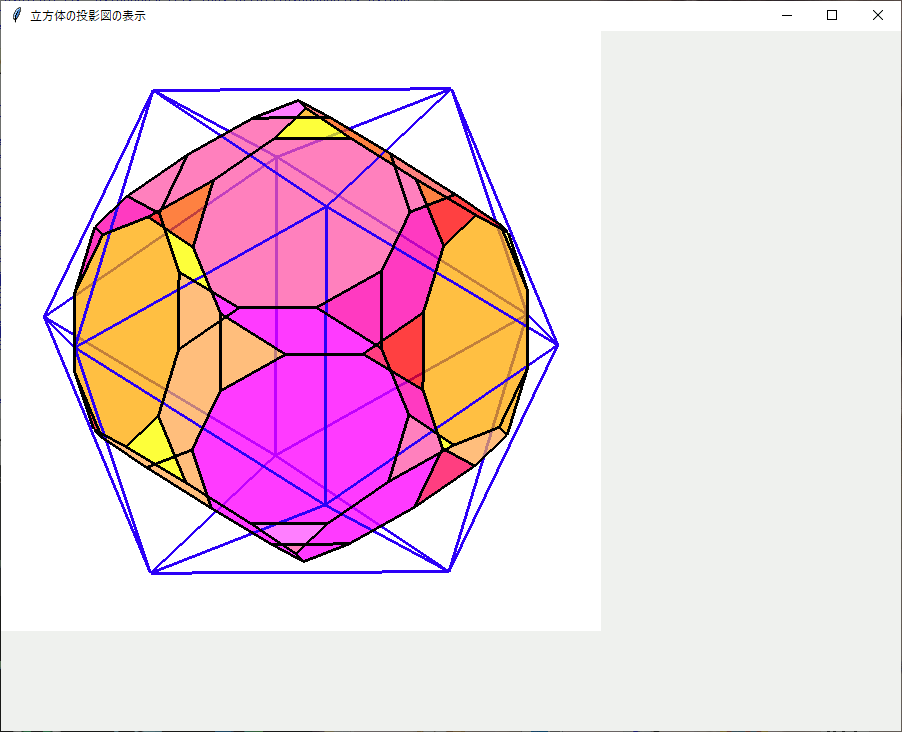Maximize the 立方体の投影図の表示 window
The image size is (902, 732).
[832, 16]
